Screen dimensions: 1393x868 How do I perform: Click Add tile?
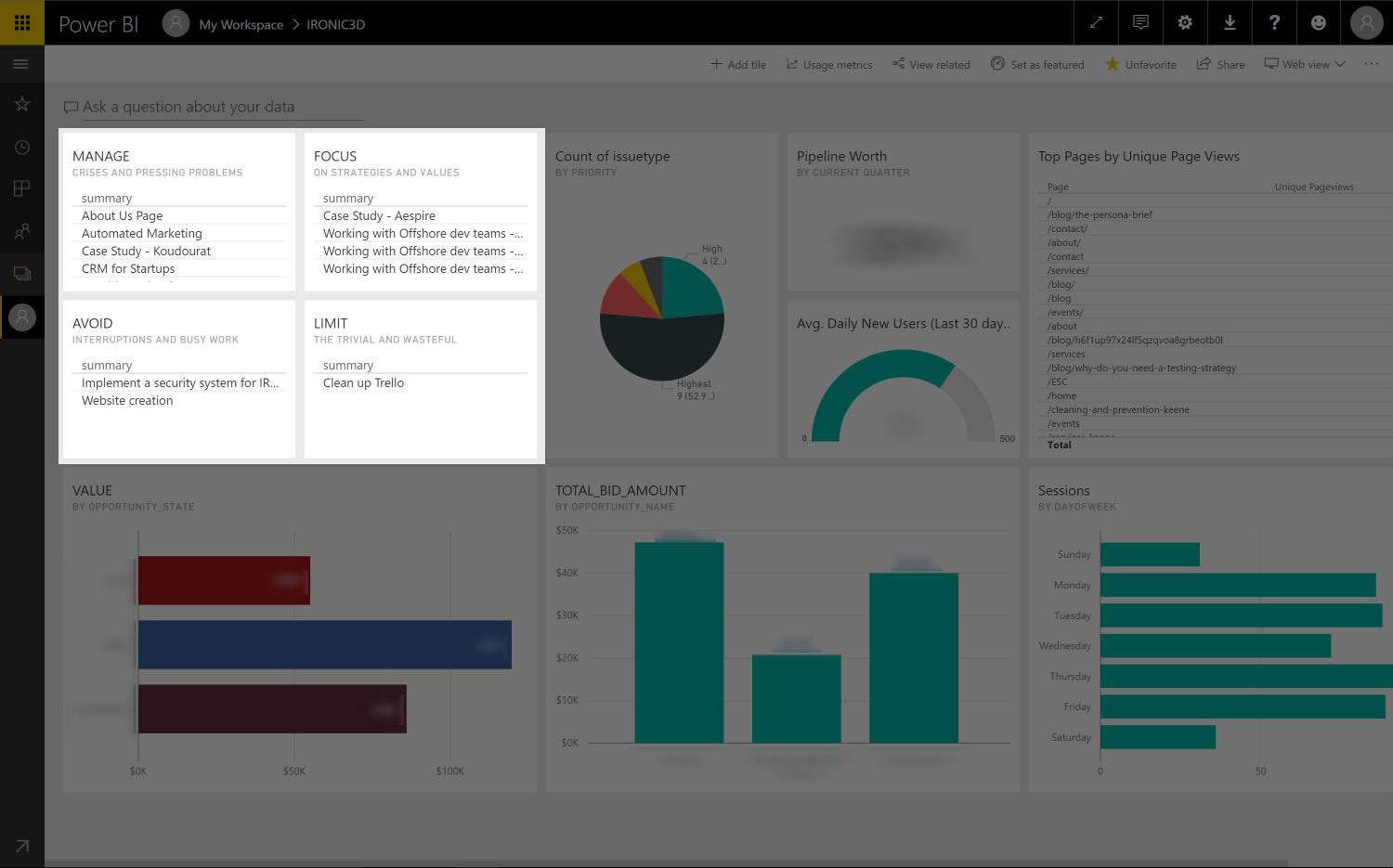[x=738, y=64]
